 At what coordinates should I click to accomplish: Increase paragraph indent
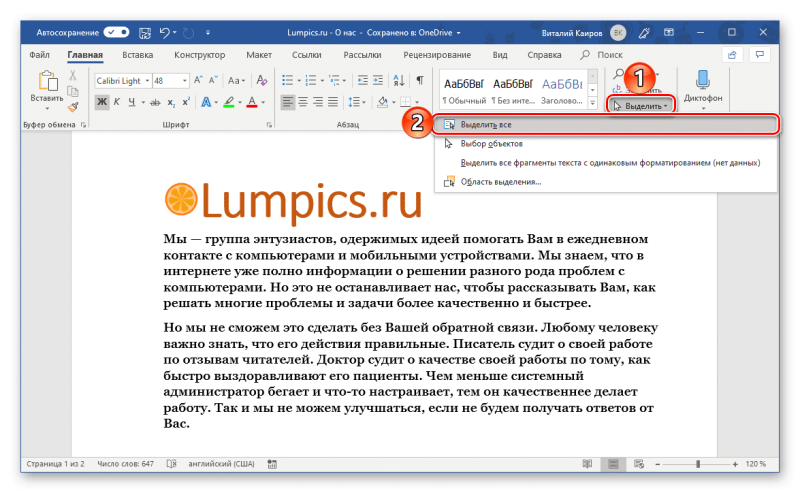(x=378, y=80)
